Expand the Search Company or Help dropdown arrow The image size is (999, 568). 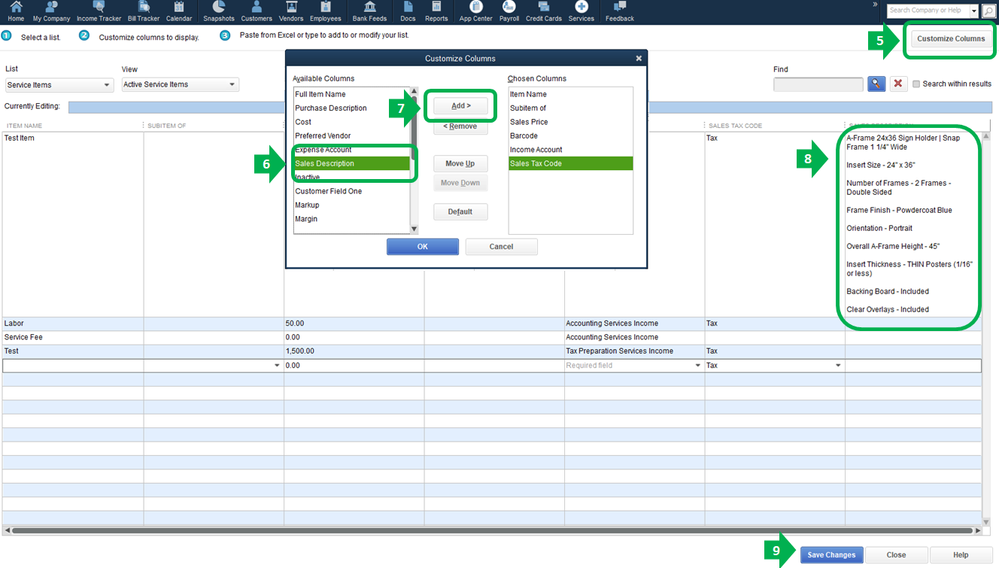[974, 11]
